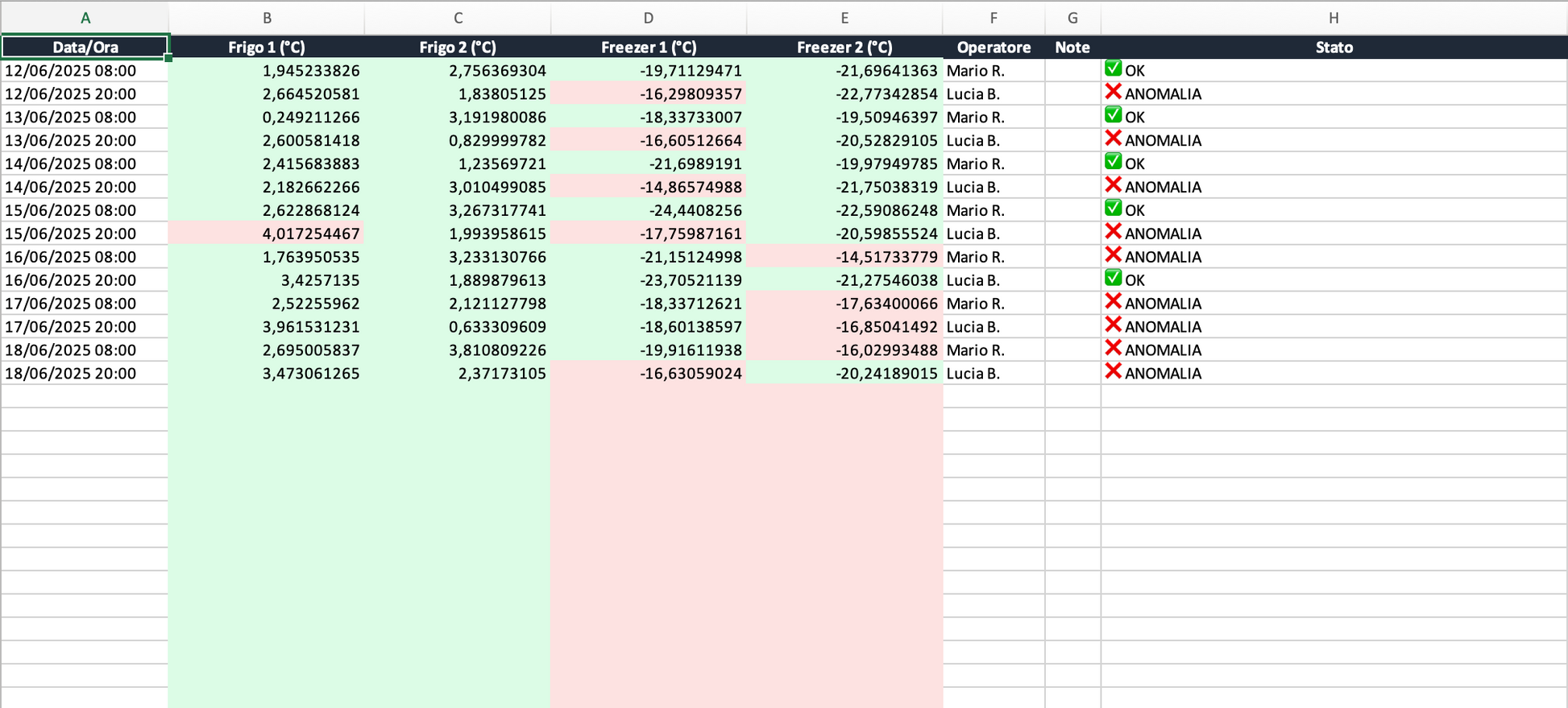Click the red X icon for 15/06/2025 20:00
The image size is (1568, 708).
[1113, 232]
